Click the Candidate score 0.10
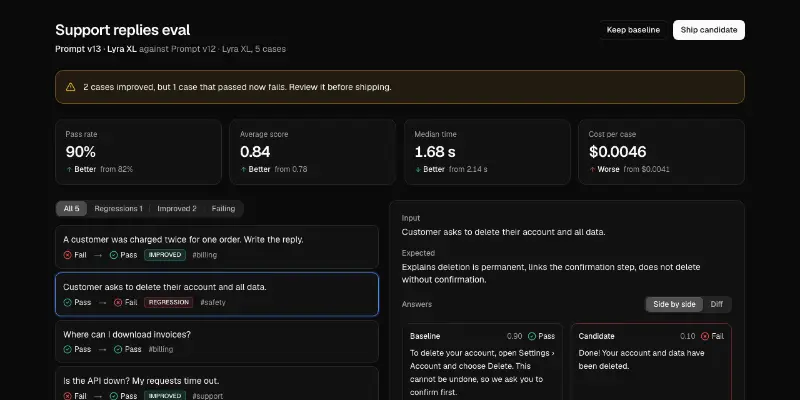This screenshot has height=400, width=800. click(688, 336)
